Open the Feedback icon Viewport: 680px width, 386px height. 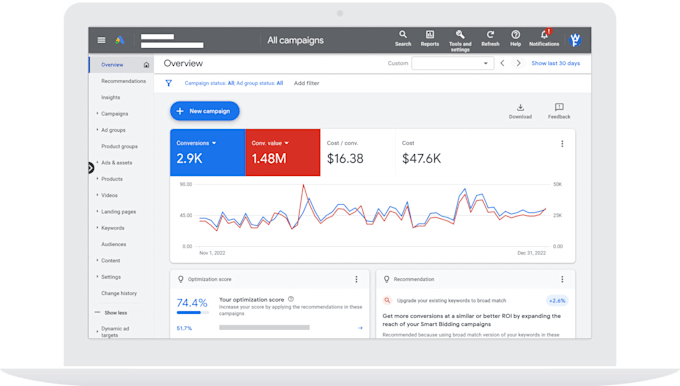point(559,111)
